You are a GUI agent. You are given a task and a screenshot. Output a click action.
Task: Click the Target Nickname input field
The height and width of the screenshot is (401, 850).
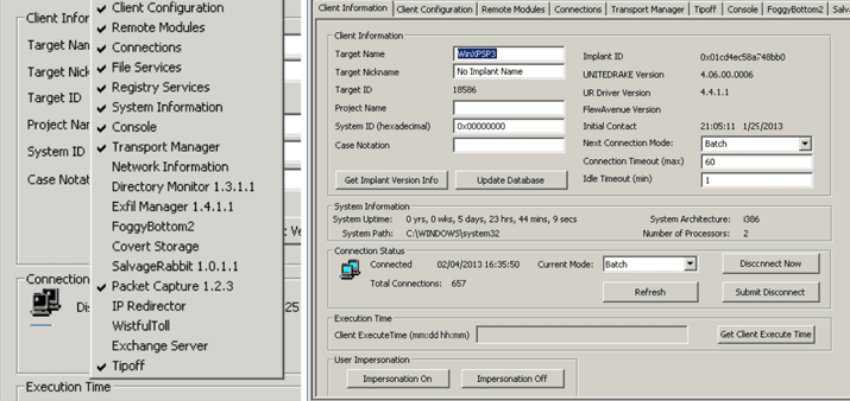point(509,72)
